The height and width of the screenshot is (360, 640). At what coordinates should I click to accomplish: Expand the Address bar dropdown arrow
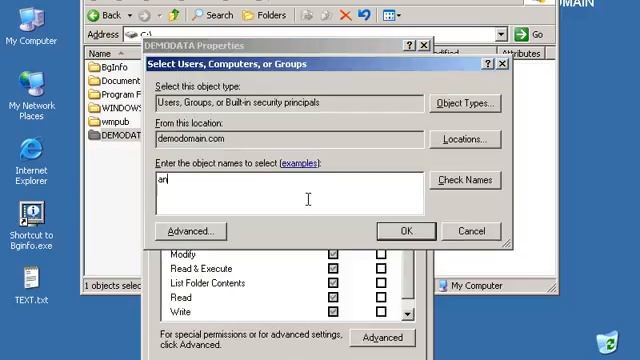point(501,35)
